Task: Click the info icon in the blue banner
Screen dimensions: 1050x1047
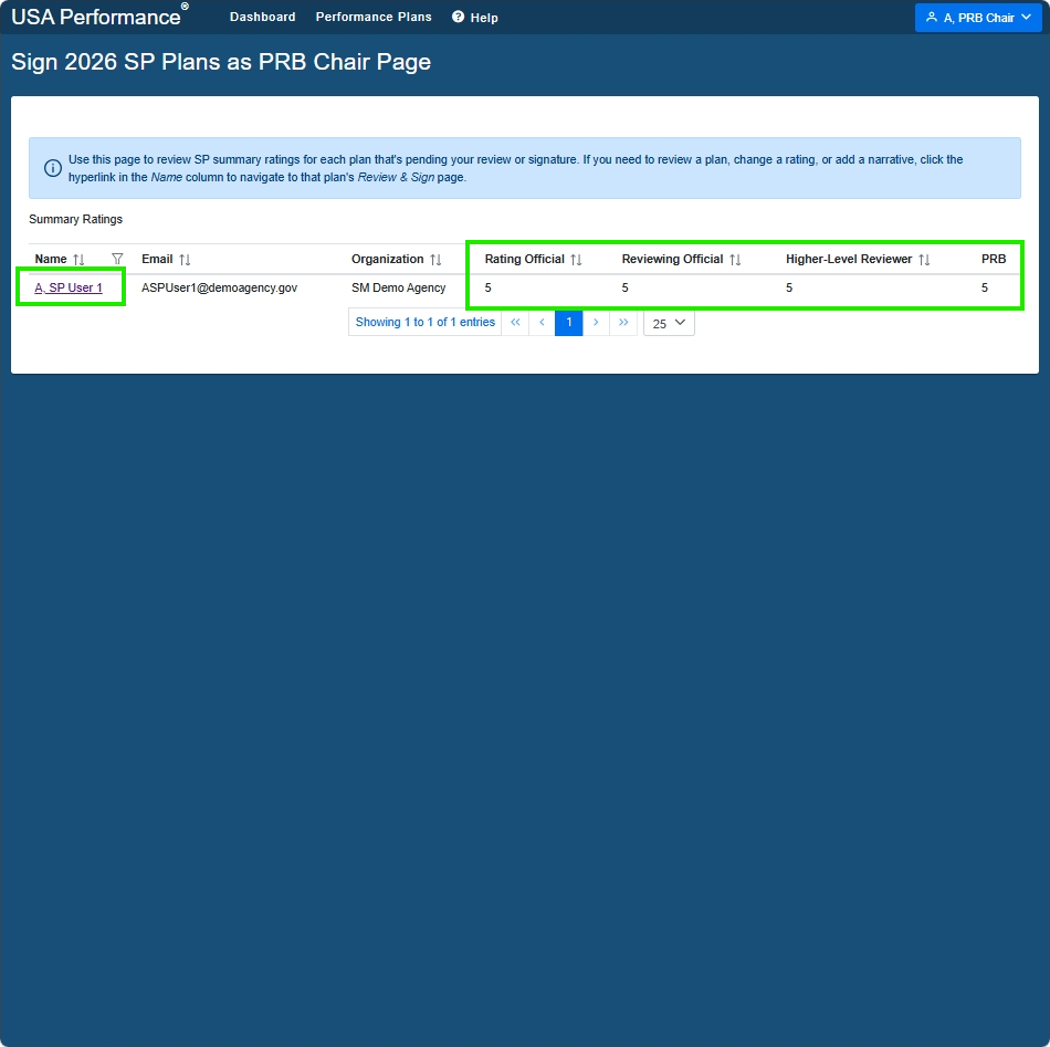Action: [53, 168]
